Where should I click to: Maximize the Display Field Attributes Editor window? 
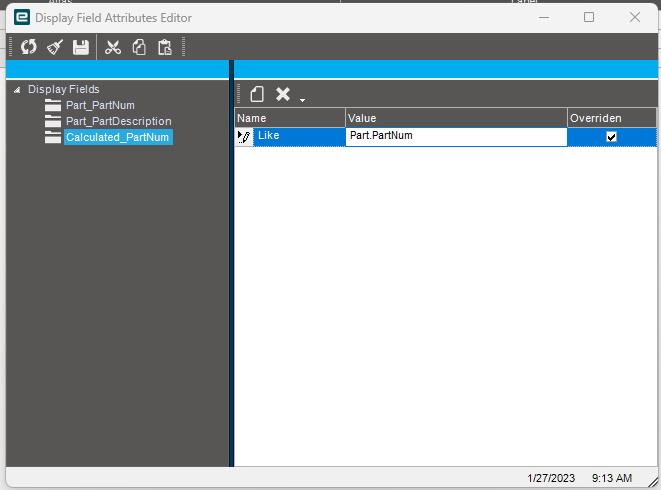point(589,17)
